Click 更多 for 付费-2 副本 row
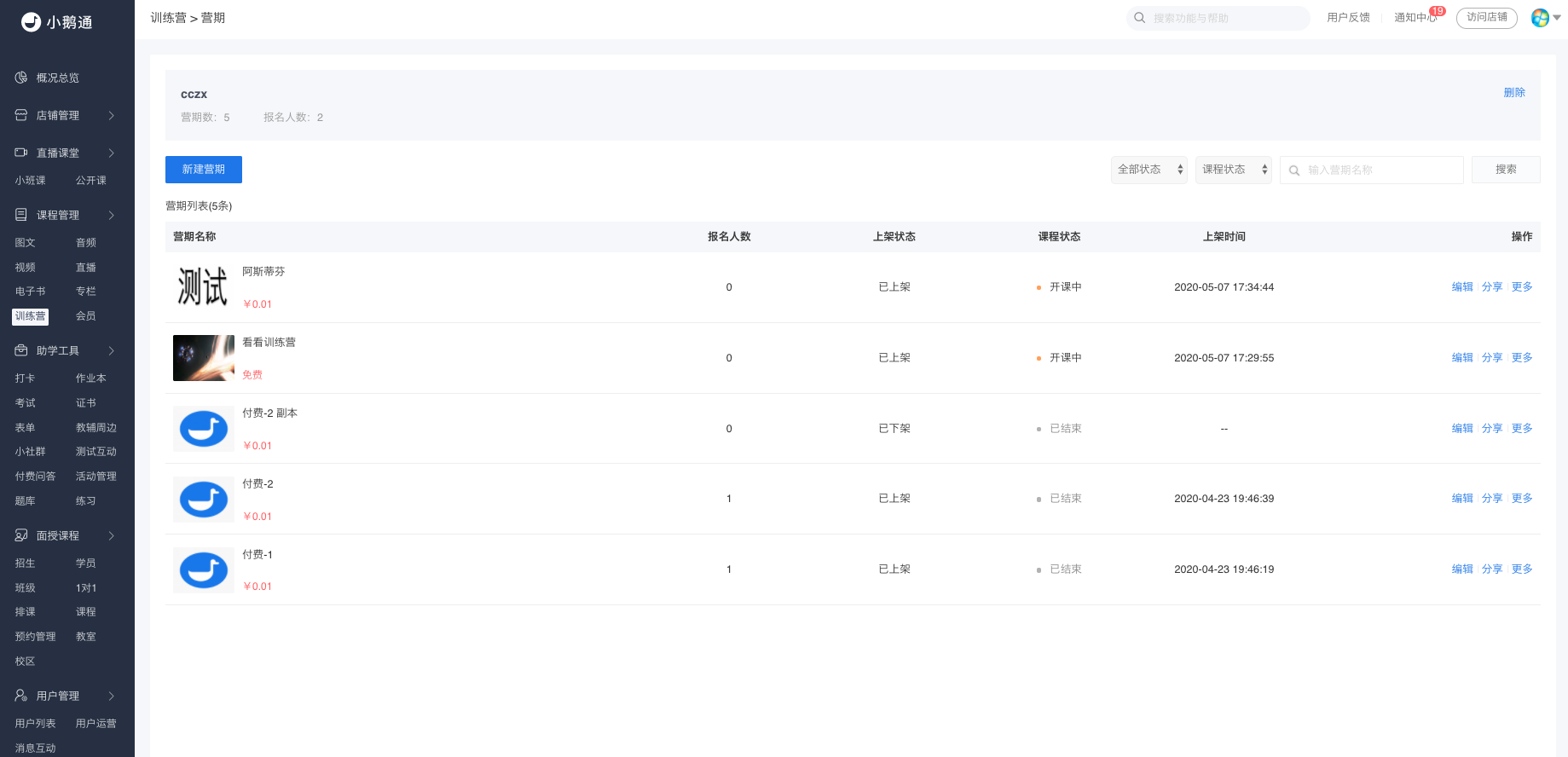Screen dimensions: 1568x757 pyautogui.click(x=1522, y=429)
